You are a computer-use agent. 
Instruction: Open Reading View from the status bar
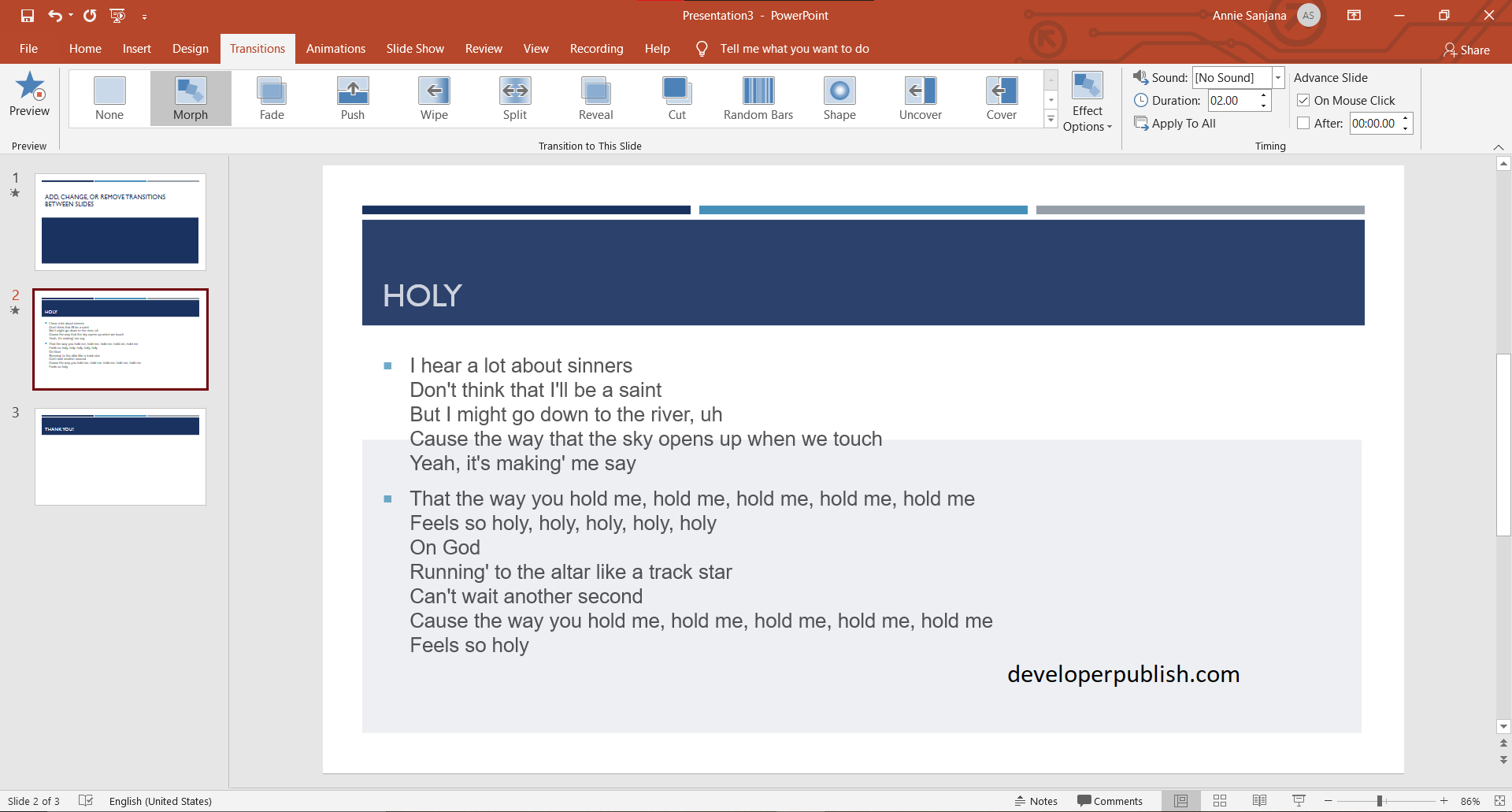[x=1259, y=801]
